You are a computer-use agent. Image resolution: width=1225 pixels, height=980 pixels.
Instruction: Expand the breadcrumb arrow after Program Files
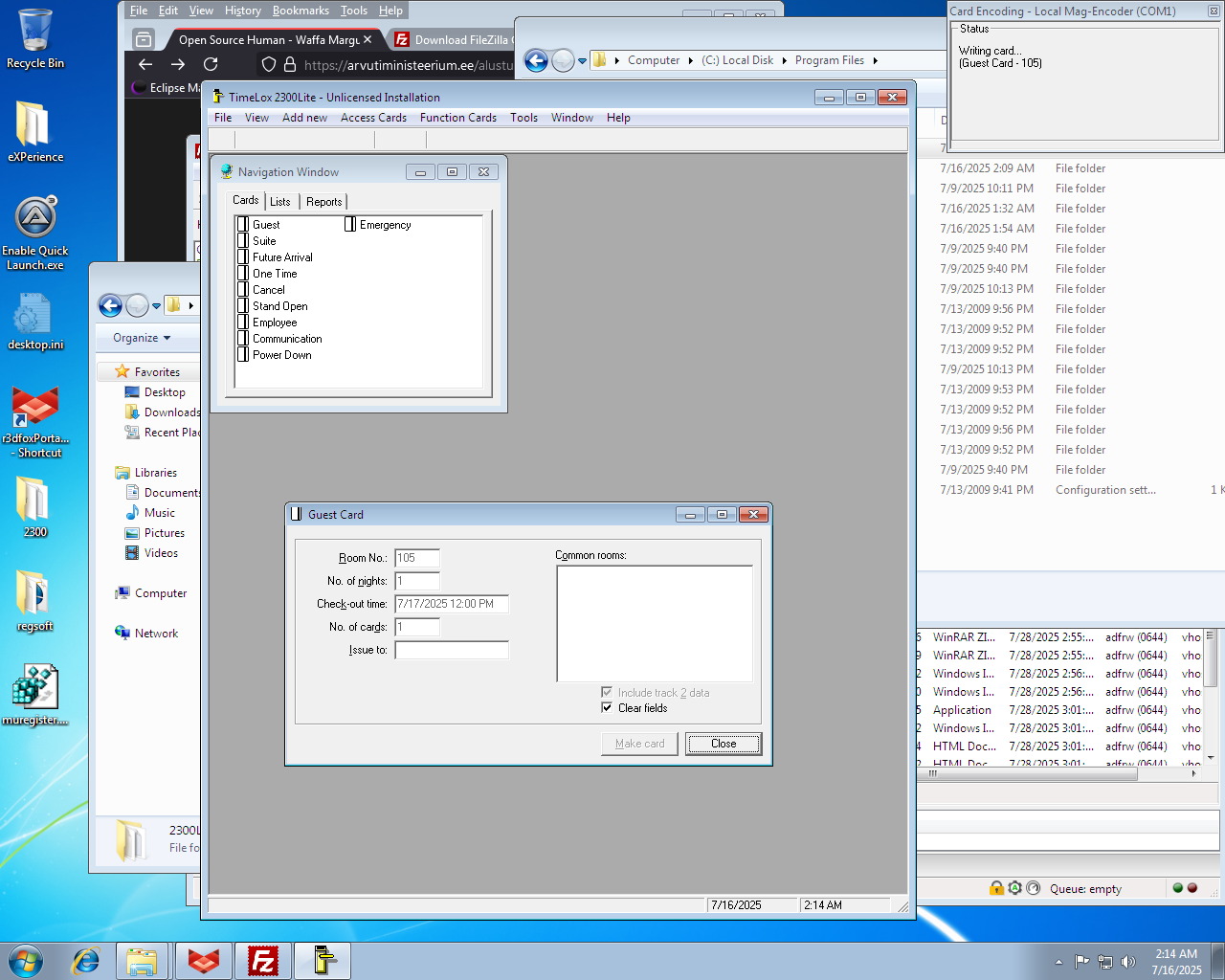[875, 60]
